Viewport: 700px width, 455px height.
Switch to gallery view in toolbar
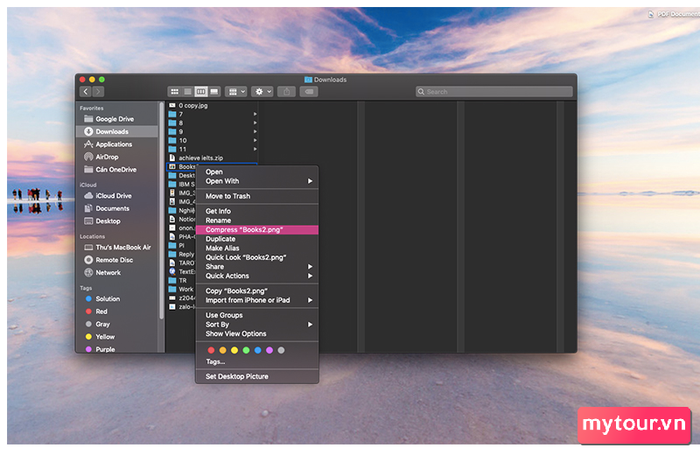tap(213, 91)
